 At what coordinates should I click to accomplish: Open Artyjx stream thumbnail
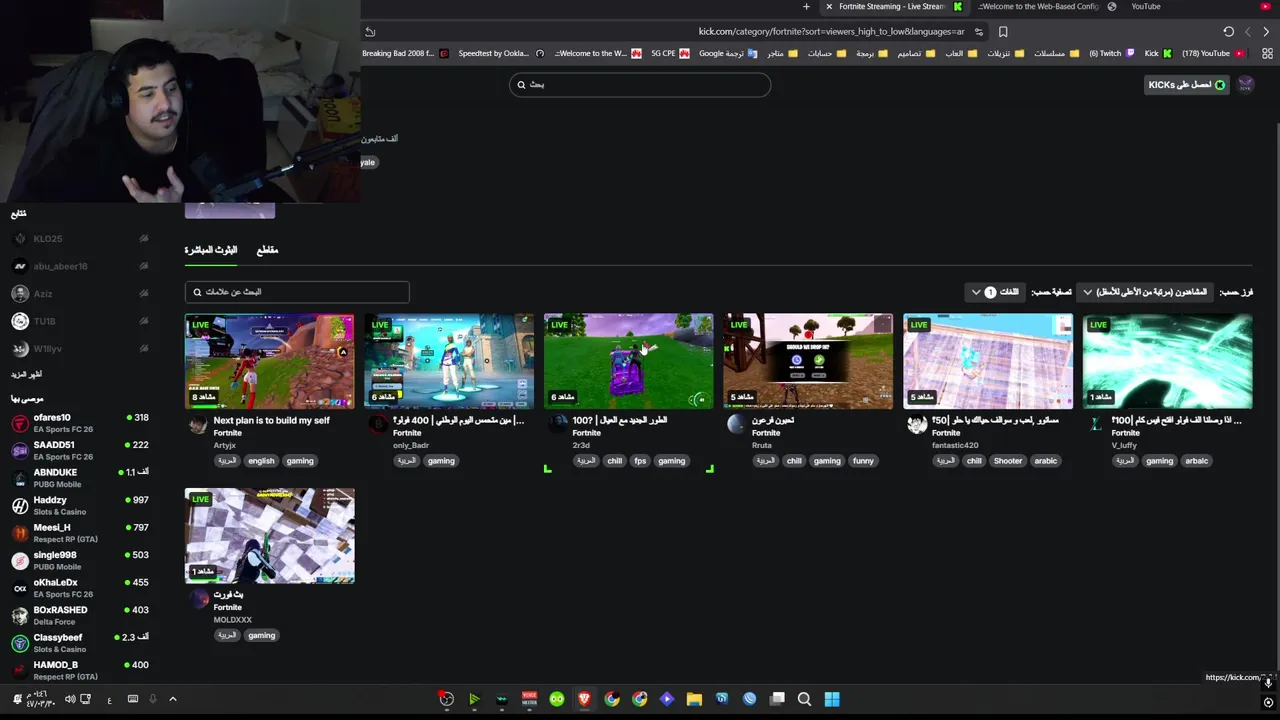269,361
